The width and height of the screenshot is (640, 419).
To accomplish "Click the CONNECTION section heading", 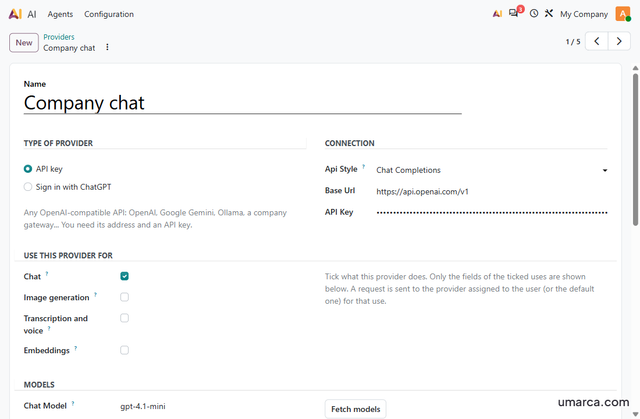I will click(x=349, y=143).
